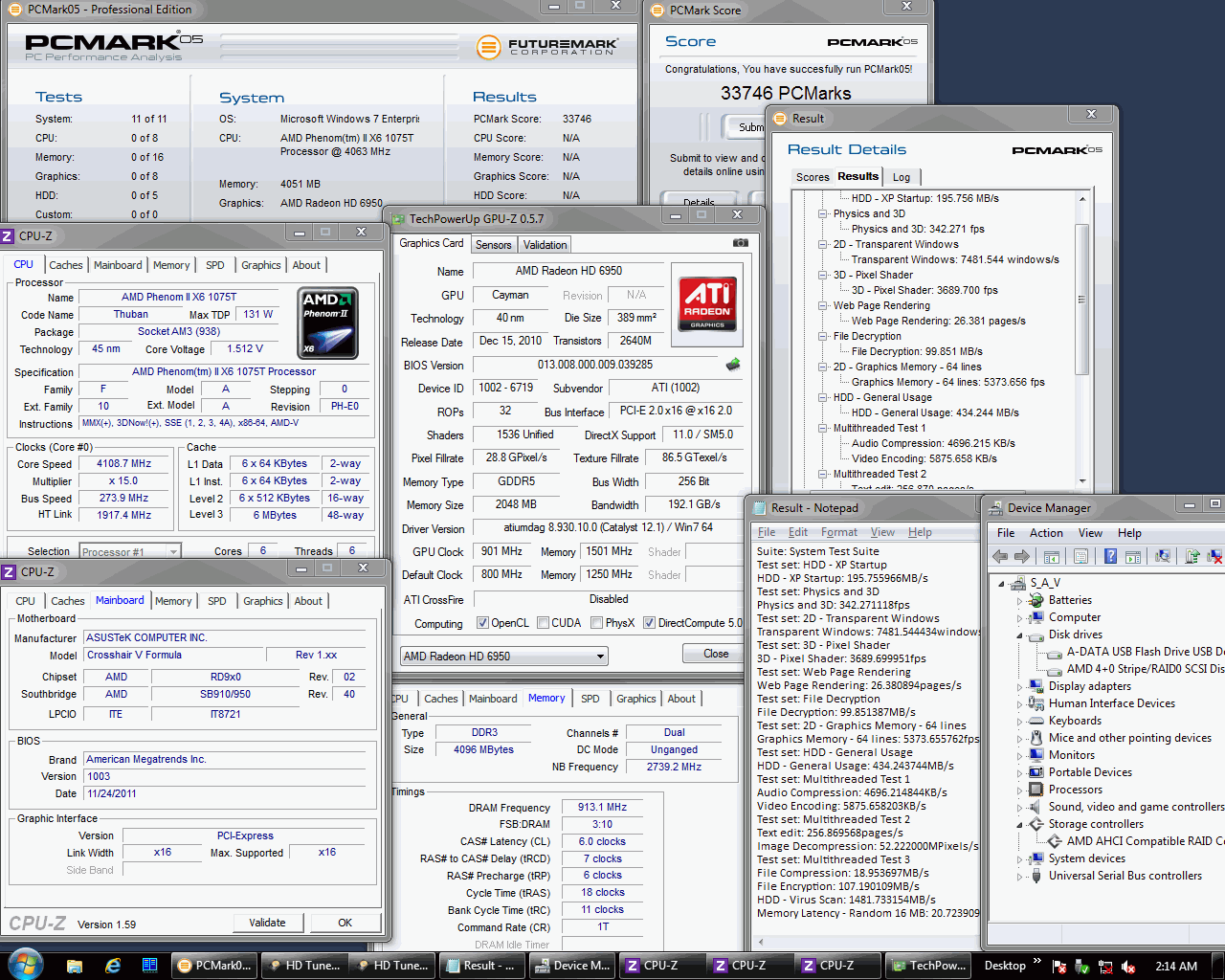The width and height of the screenshot is (1225, 980).
Task: Open Windows Explorer from taskbar
Action: pos(74,966)
